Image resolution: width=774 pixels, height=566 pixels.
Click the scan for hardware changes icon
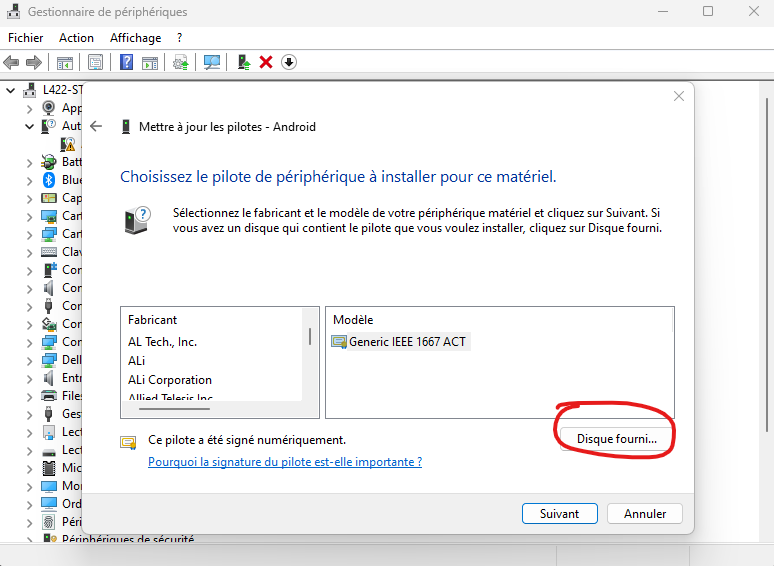coord(212,62)
